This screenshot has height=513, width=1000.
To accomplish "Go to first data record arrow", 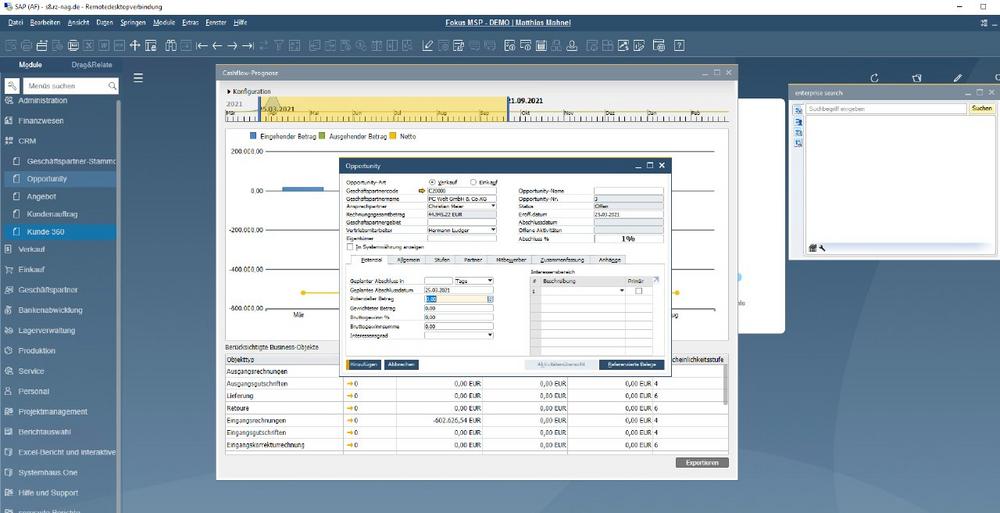I will tap(202, 45).
